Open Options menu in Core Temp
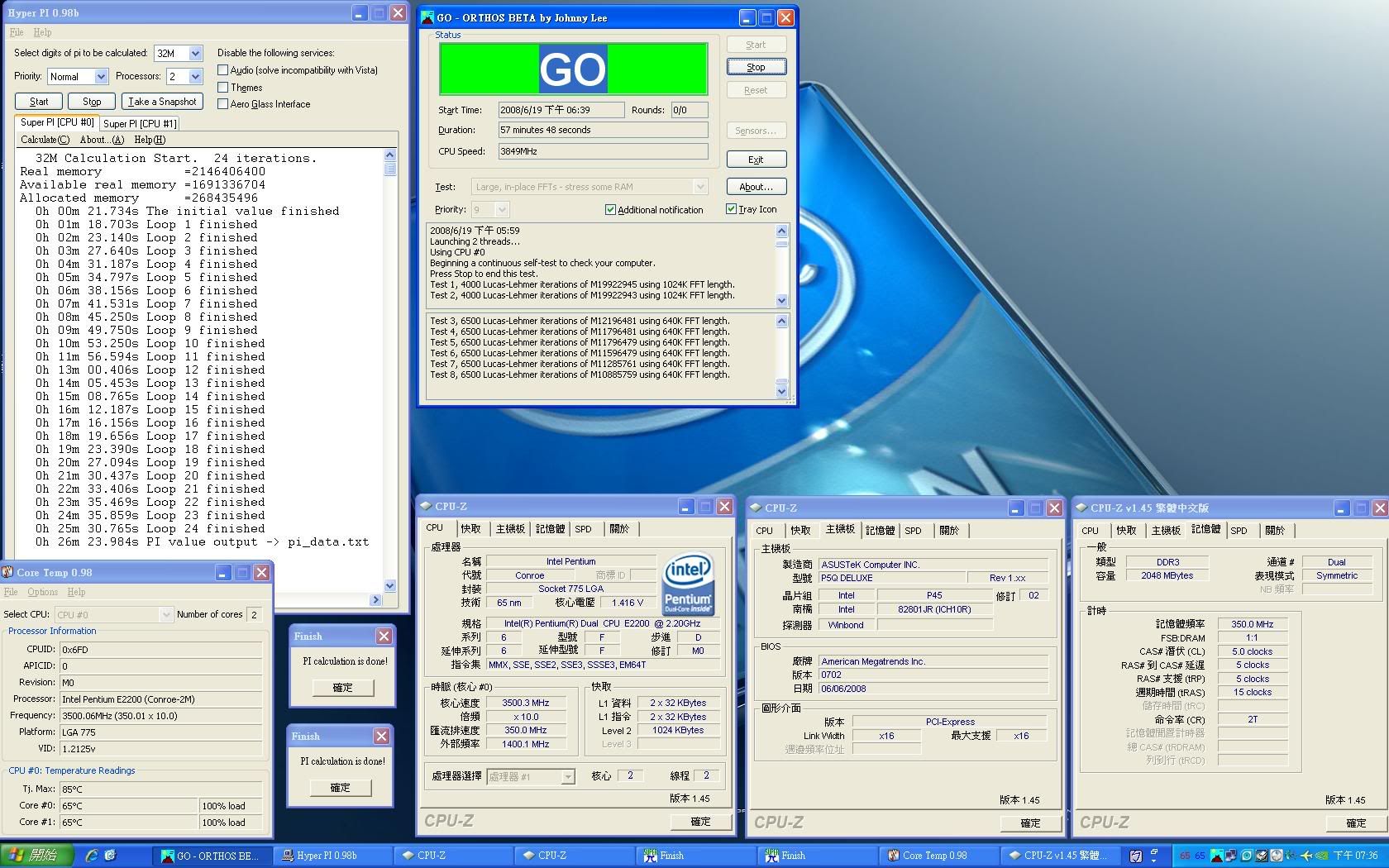Viewport: 1389px width, 868px height. tap(42, 592)
